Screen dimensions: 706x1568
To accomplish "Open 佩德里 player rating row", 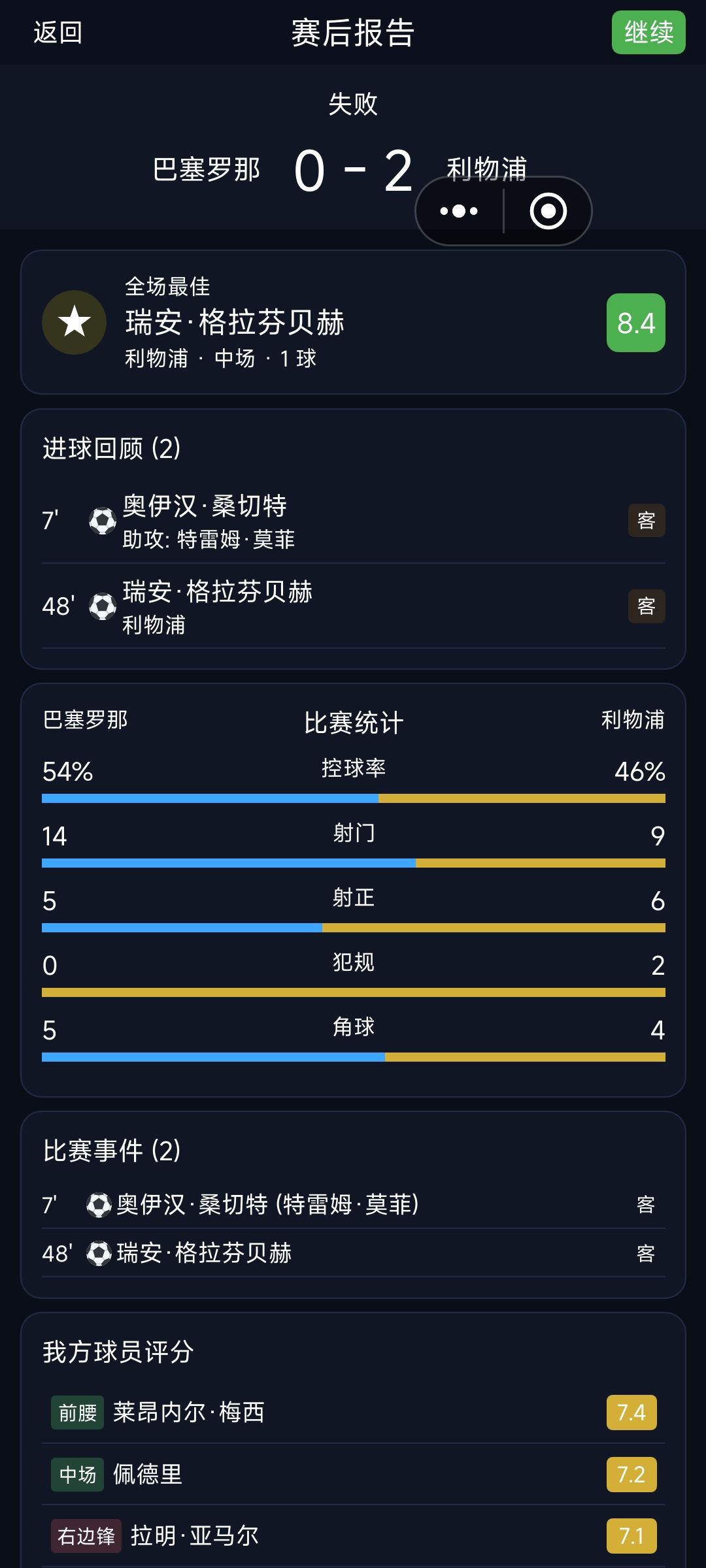I will [354, 1474].
